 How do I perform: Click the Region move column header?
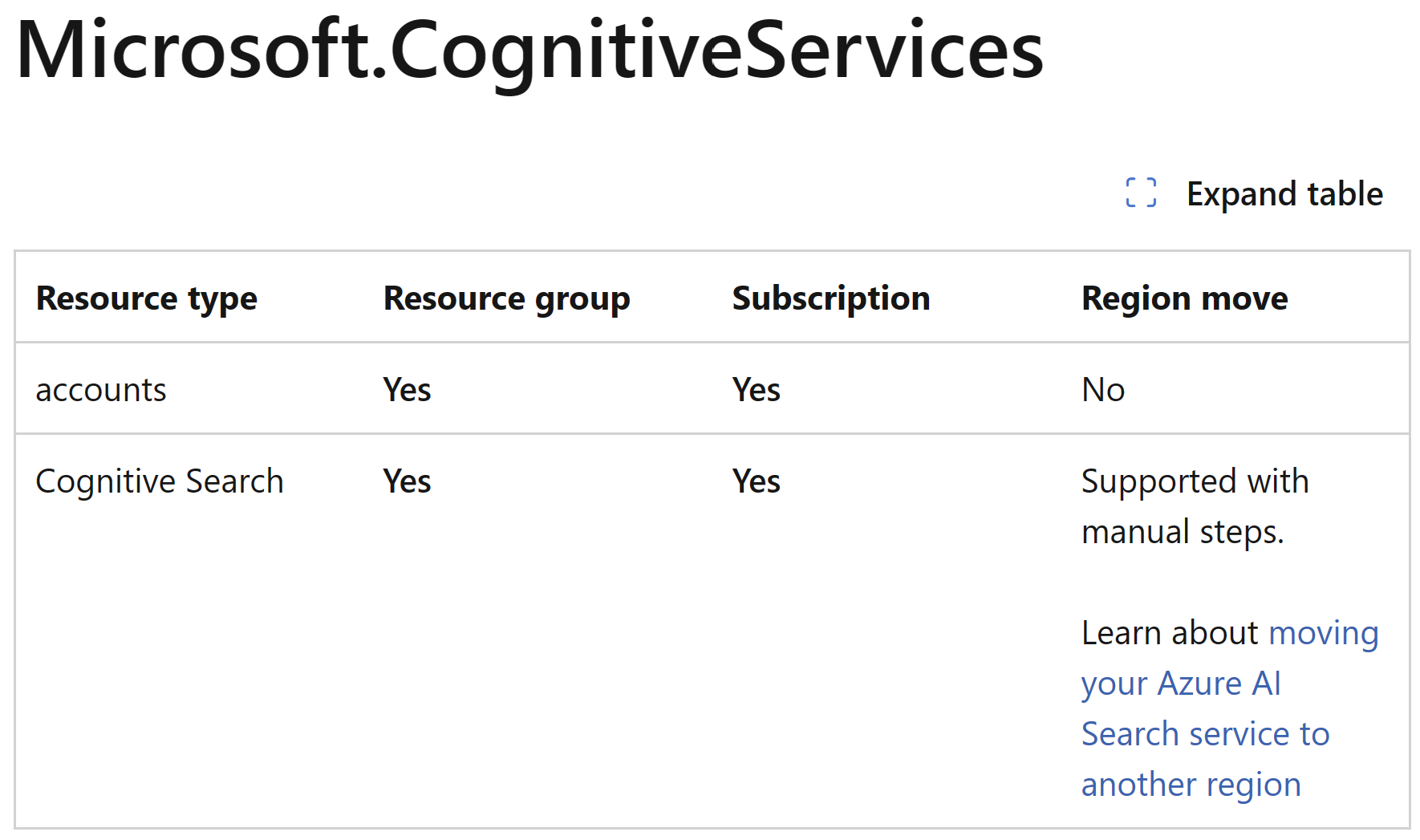pos(1185,298)
